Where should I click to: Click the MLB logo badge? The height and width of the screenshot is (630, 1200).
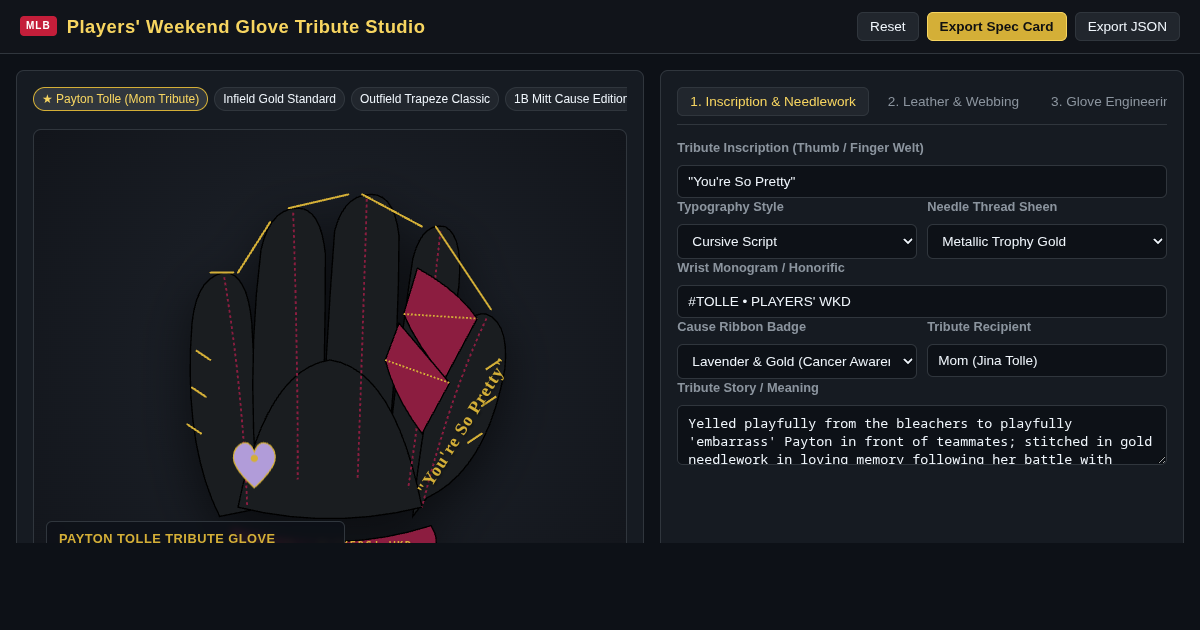(38, 26)
